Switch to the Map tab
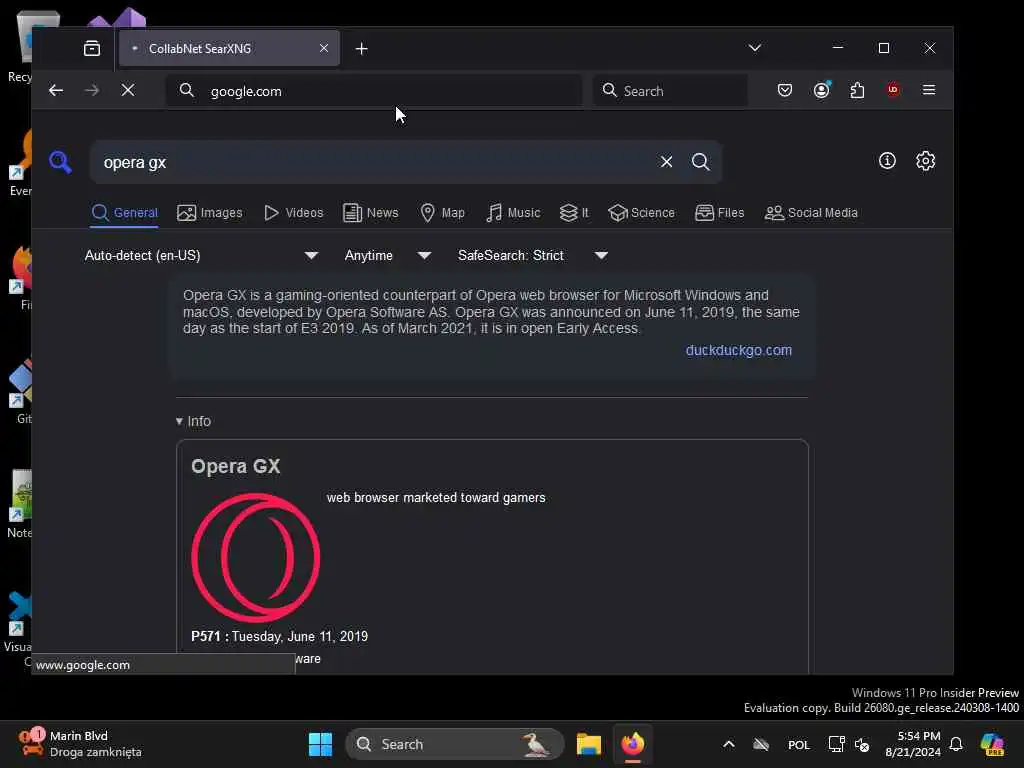Screen dimensions: 1024x768 [442, 213]
